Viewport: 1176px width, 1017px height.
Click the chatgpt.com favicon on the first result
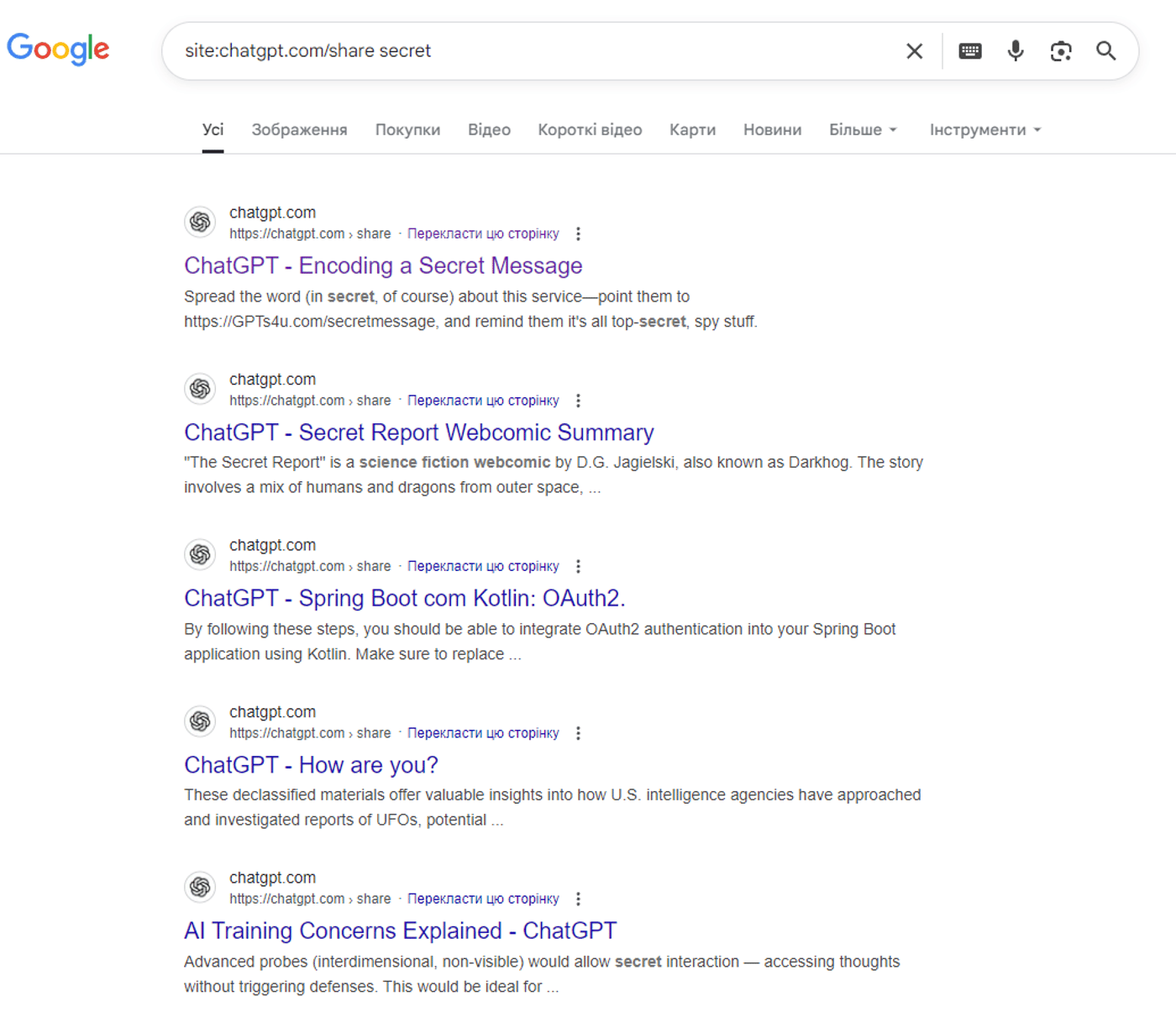[199, 222]
